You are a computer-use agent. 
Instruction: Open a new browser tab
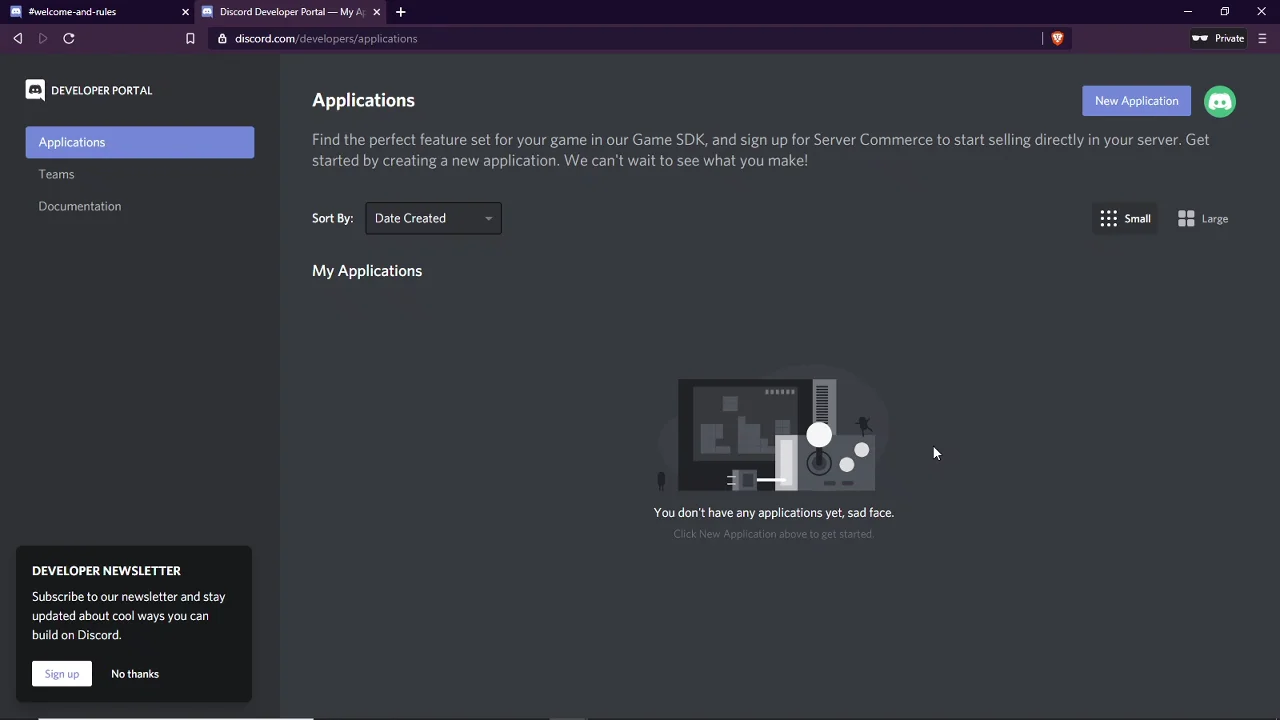(400, 12)
